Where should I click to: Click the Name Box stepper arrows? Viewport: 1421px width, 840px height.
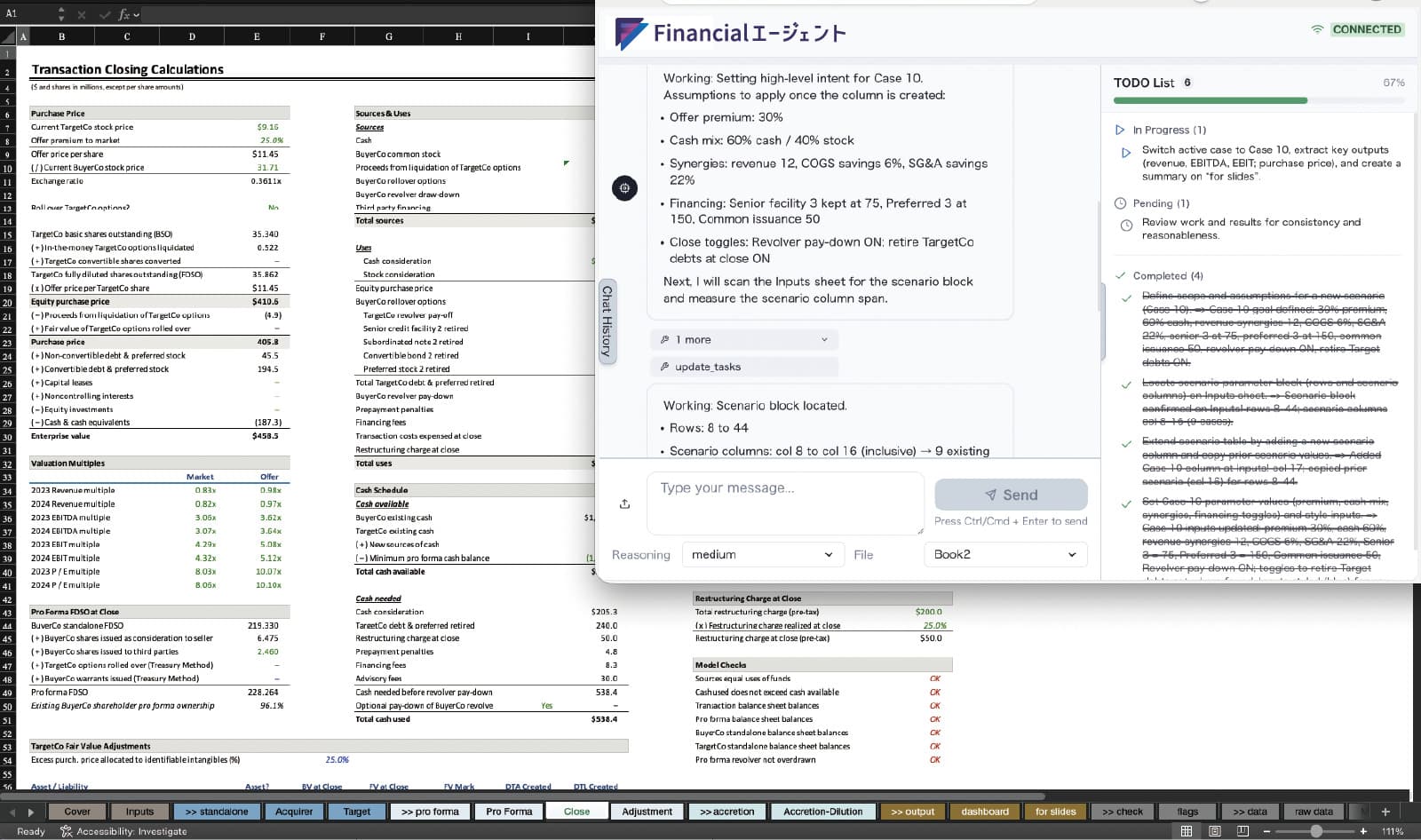[61, 14]
